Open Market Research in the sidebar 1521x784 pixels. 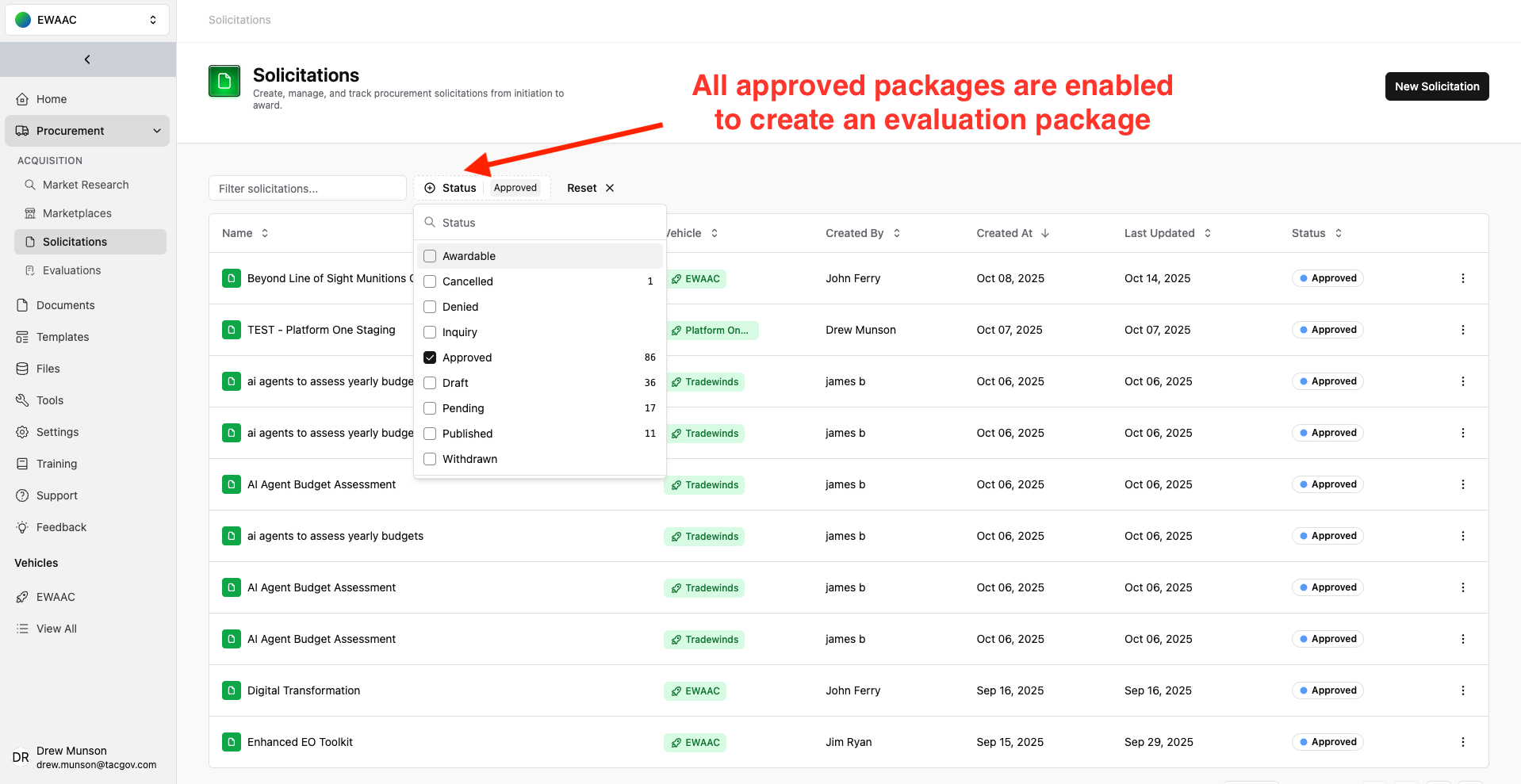86,185
